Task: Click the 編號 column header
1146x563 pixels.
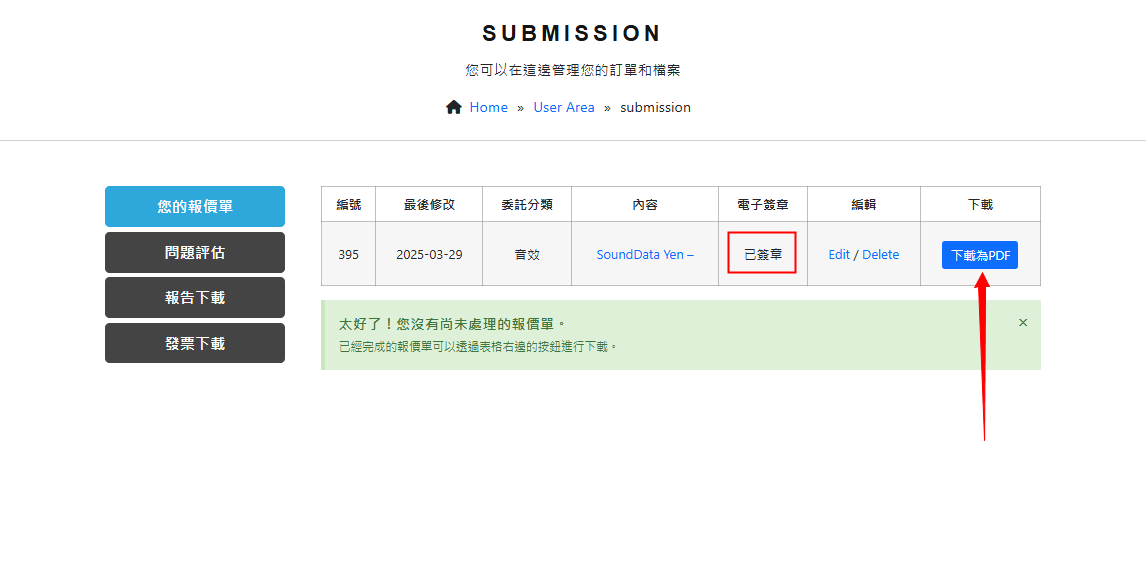Action: point(348,204)
